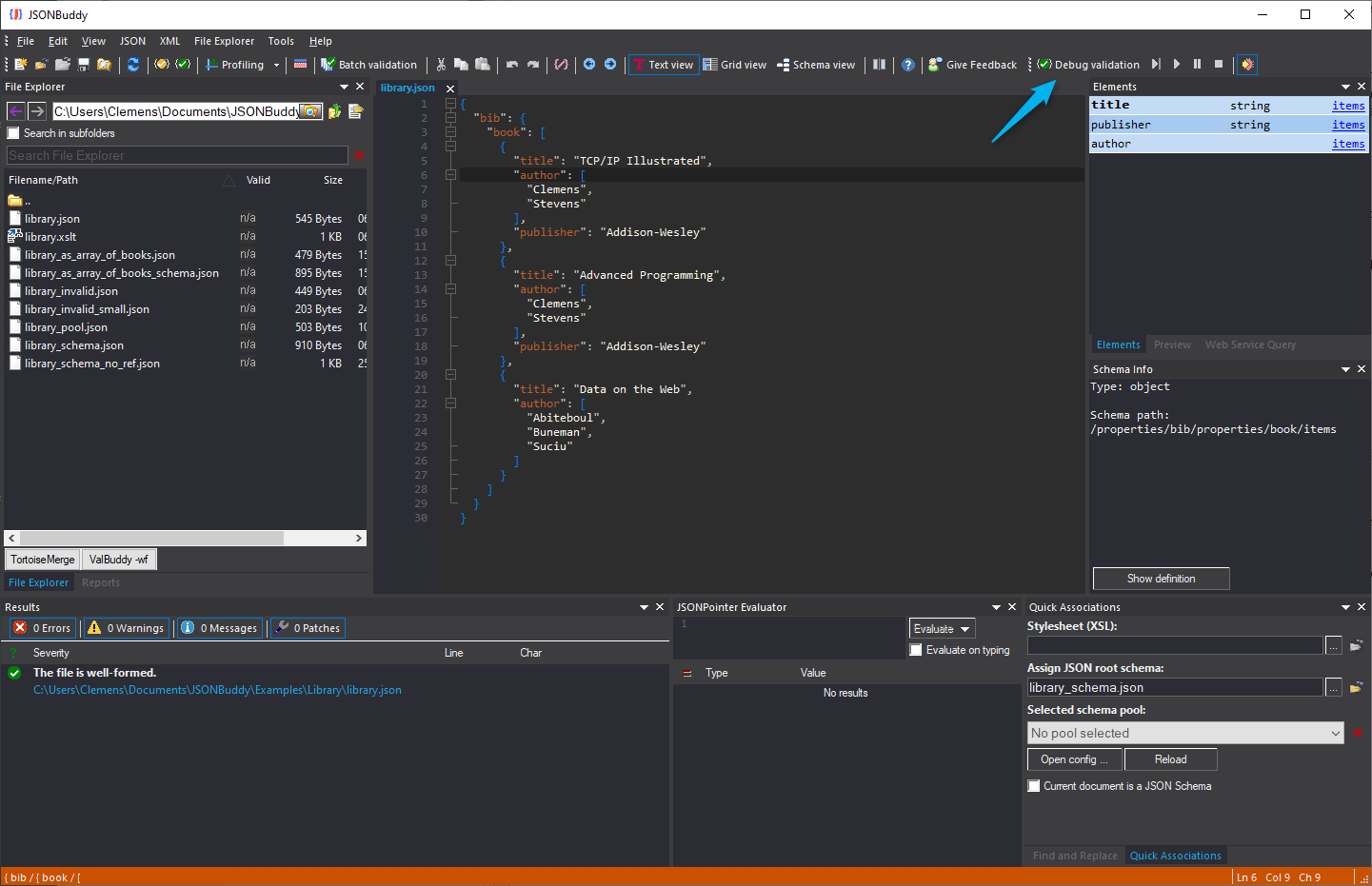Click the Show definition button
Image resolution: width=1372 pixels, height=886 pixels.
(x=1161, y=579)
